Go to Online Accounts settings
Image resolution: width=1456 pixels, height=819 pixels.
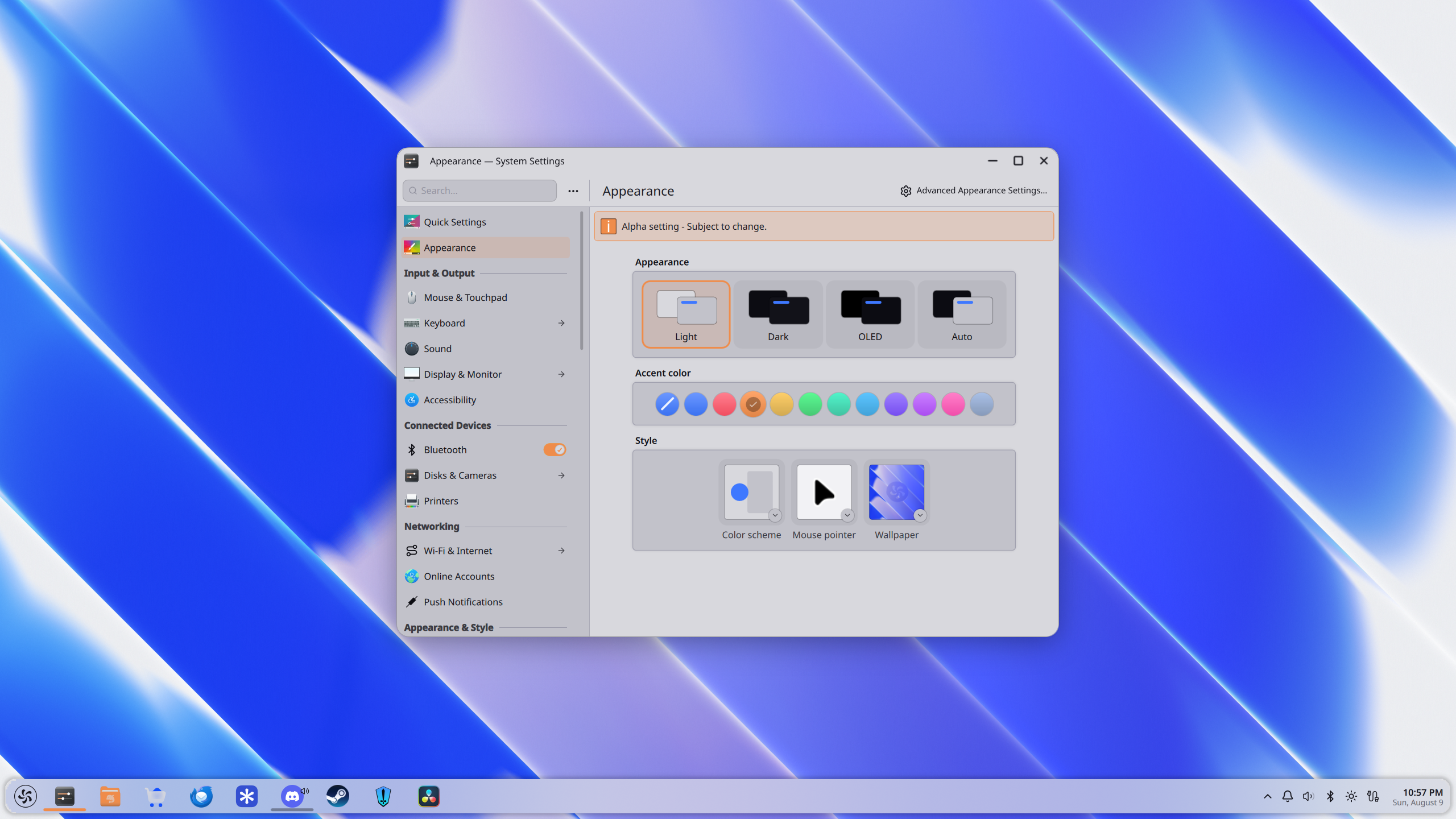[x=486, y=576]
